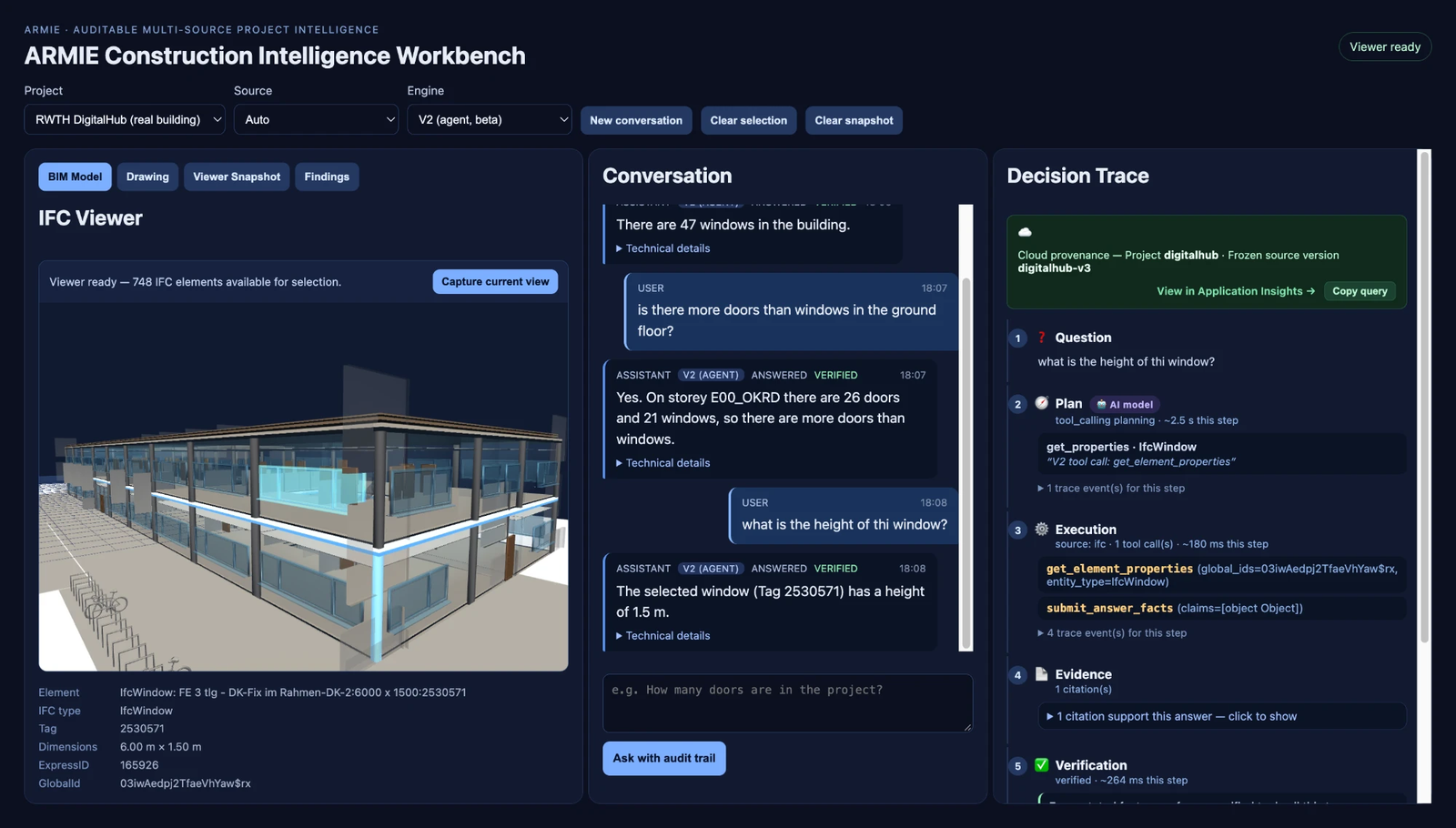Expand 1 trace event(s) for Plan step
The image size is (1456, 828).
1111,489
